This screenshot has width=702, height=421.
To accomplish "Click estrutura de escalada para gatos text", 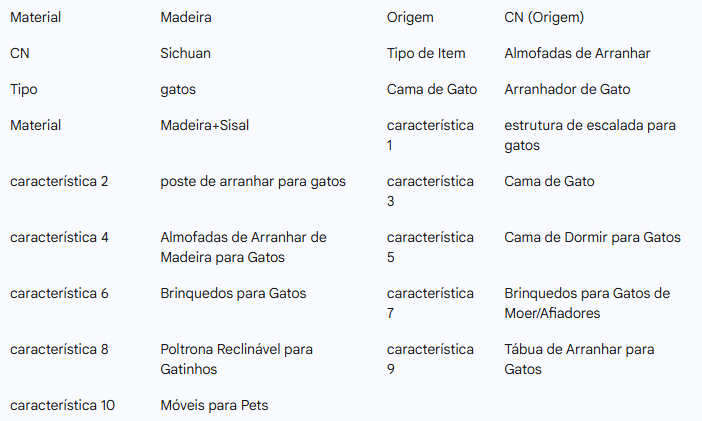I will [590, 135].
